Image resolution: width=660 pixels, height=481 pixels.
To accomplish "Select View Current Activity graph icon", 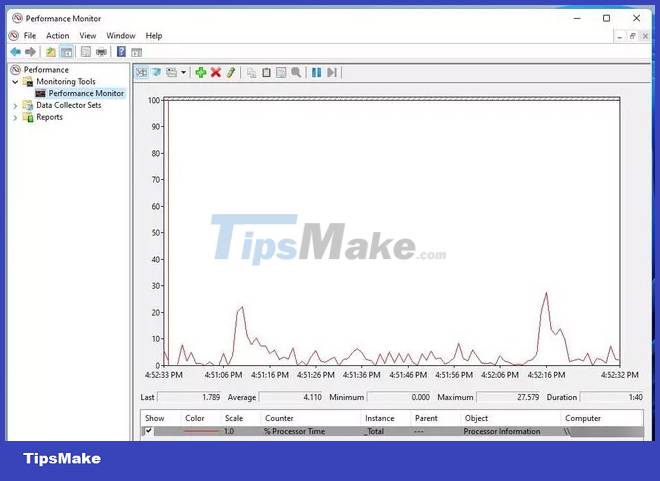I will (x=141, y=73).
